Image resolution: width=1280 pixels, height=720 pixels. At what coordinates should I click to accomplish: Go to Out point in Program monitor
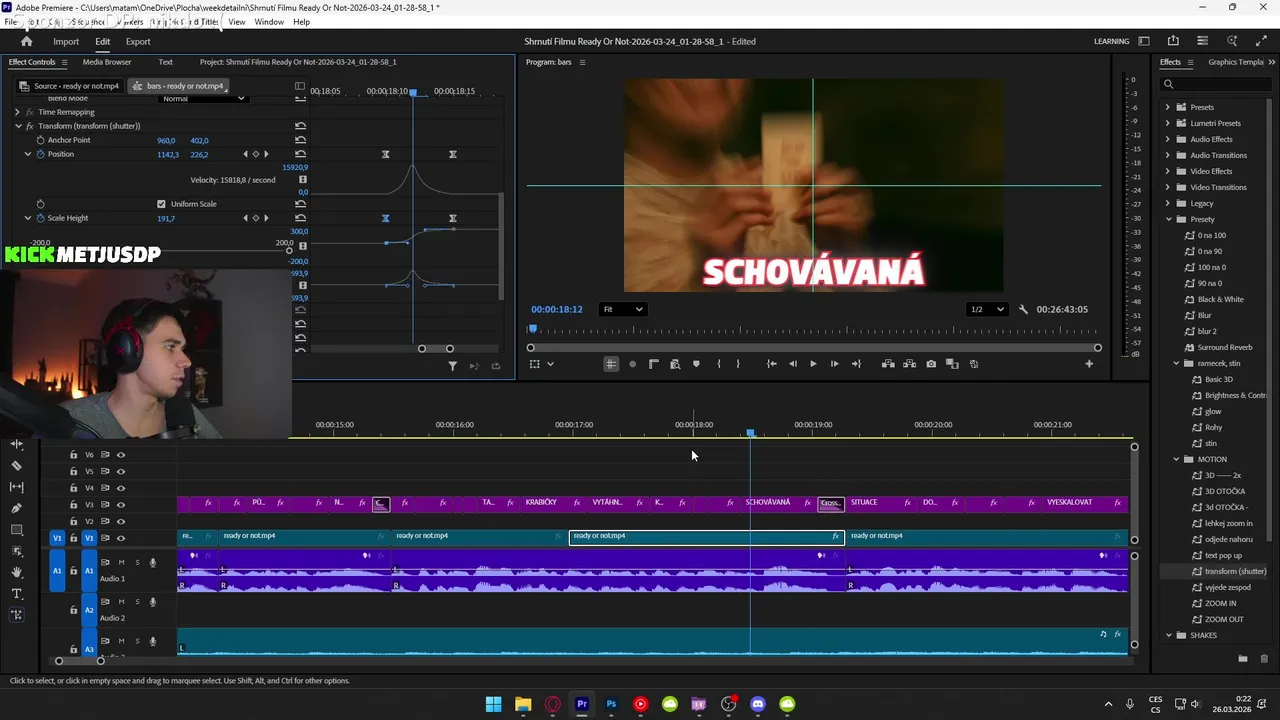tap(856, 364)
